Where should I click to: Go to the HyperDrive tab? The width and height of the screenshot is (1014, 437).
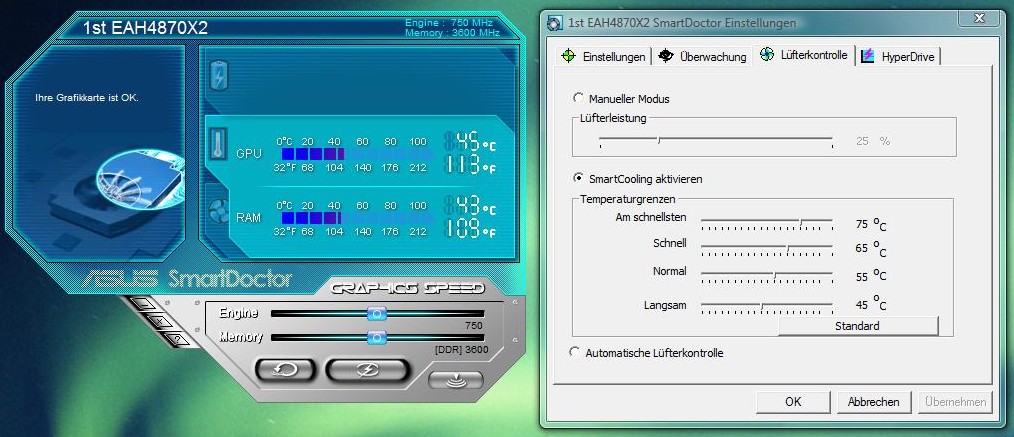[x=899, y=56]
